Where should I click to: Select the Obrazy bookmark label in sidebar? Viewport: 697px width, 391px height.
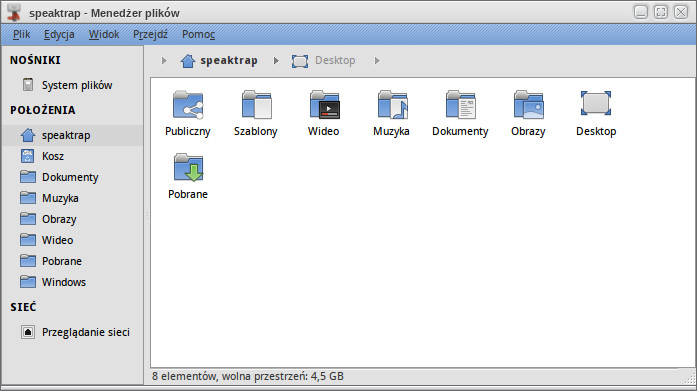coord(59,219)
